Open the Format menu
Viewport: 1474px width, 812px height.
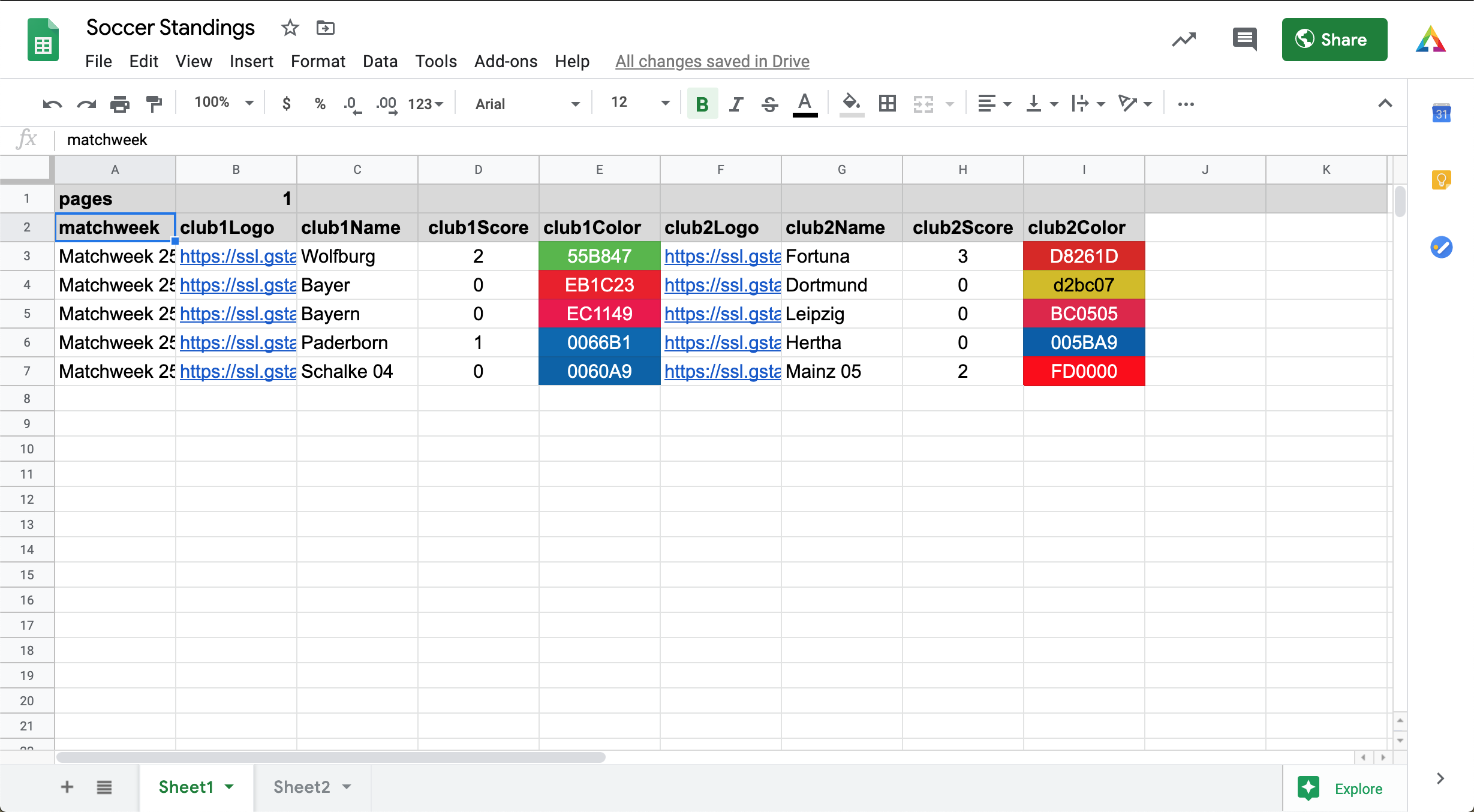pos(318,61)
